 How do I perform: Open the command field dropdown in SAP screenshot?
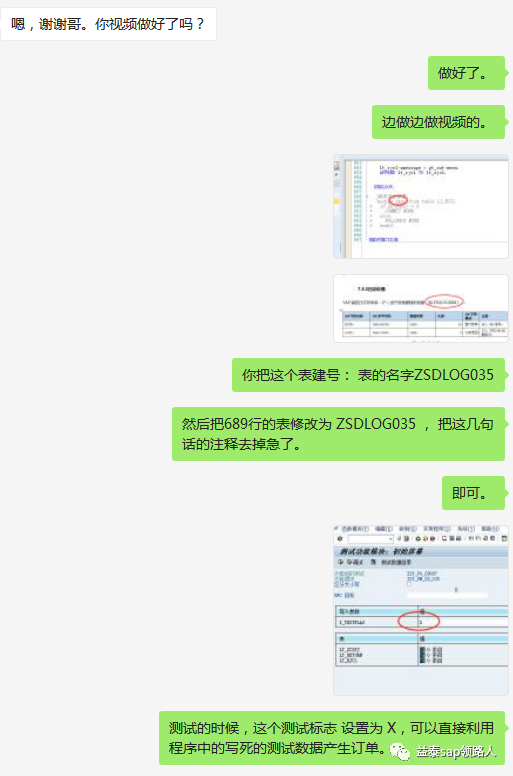(x=391, y=538)
